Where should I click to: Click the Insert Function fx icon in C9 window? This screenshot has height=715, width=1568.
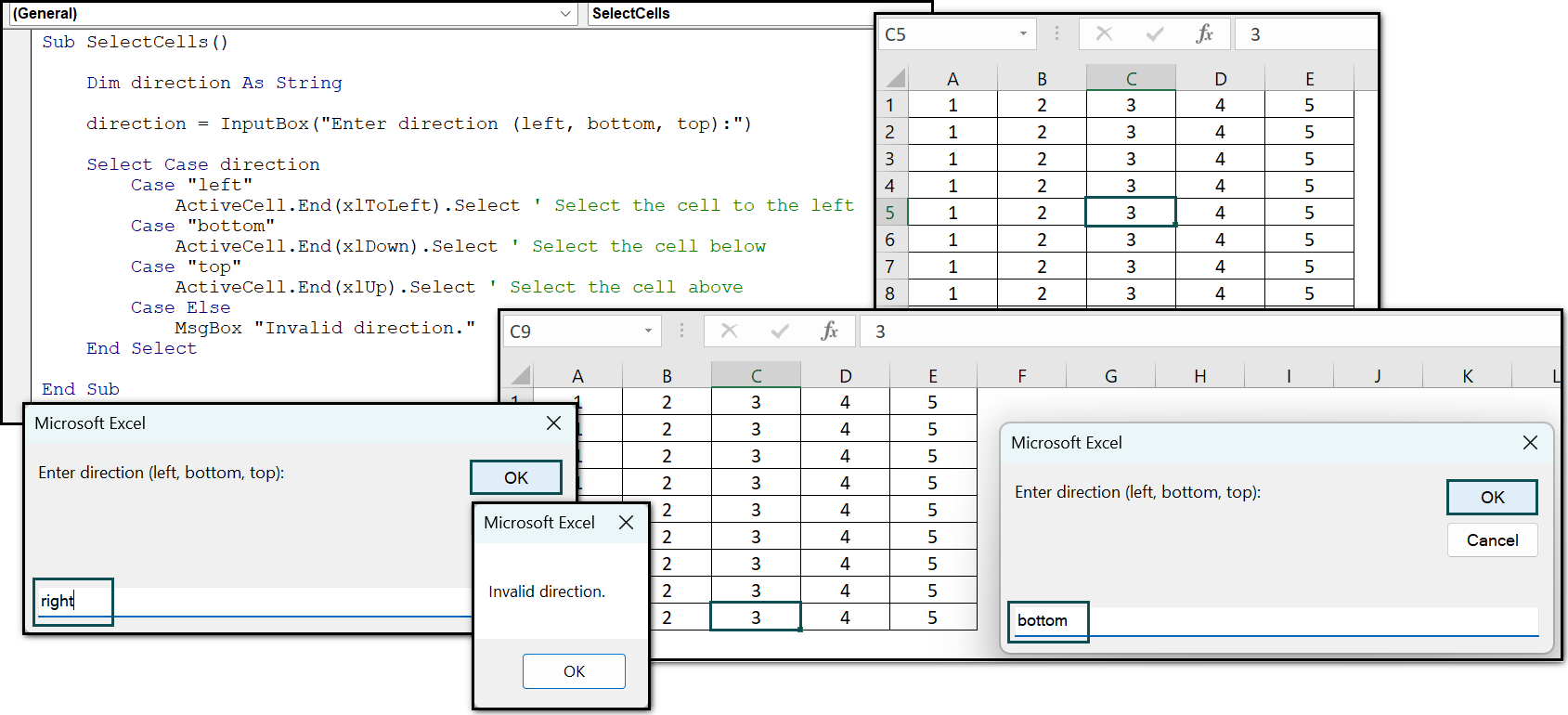tap(829, 331)
